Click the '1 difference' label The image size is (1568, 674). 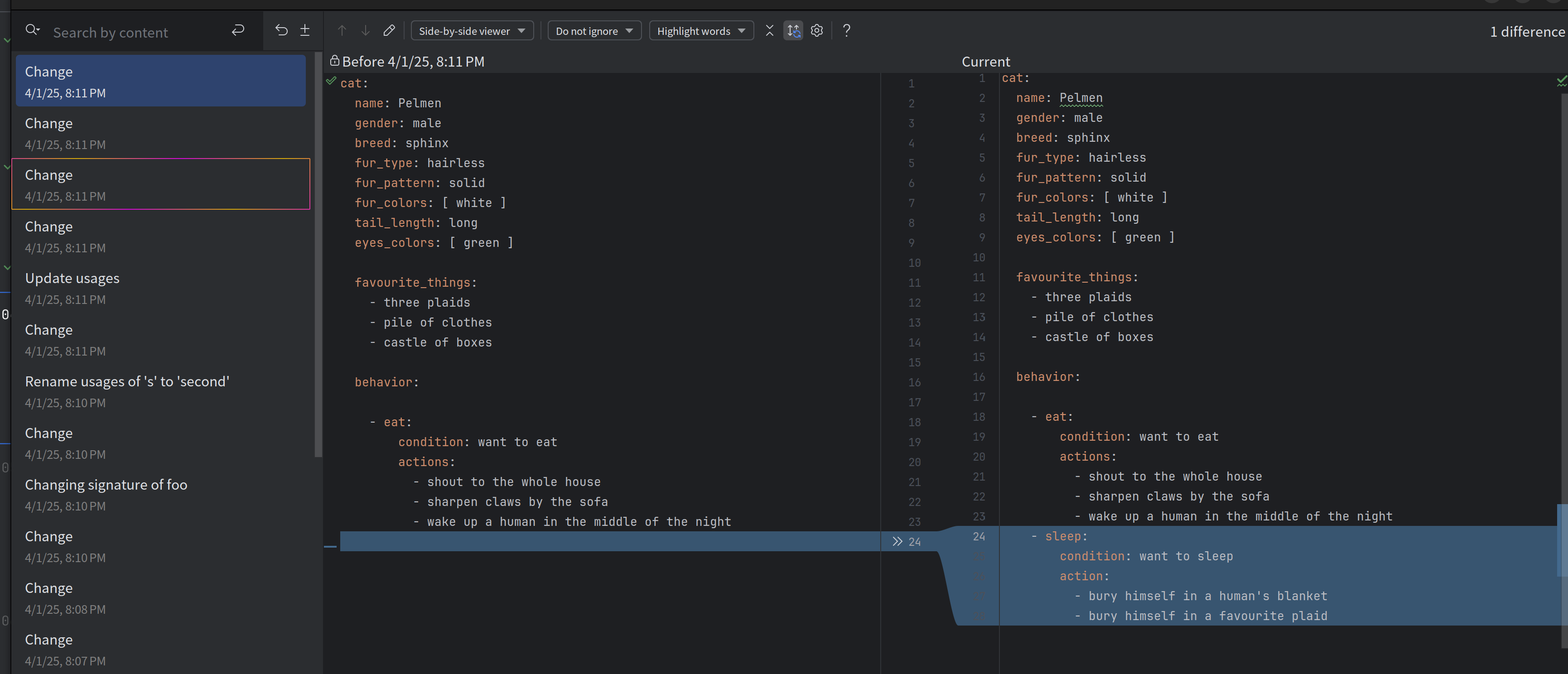(x=1527, y=32)
